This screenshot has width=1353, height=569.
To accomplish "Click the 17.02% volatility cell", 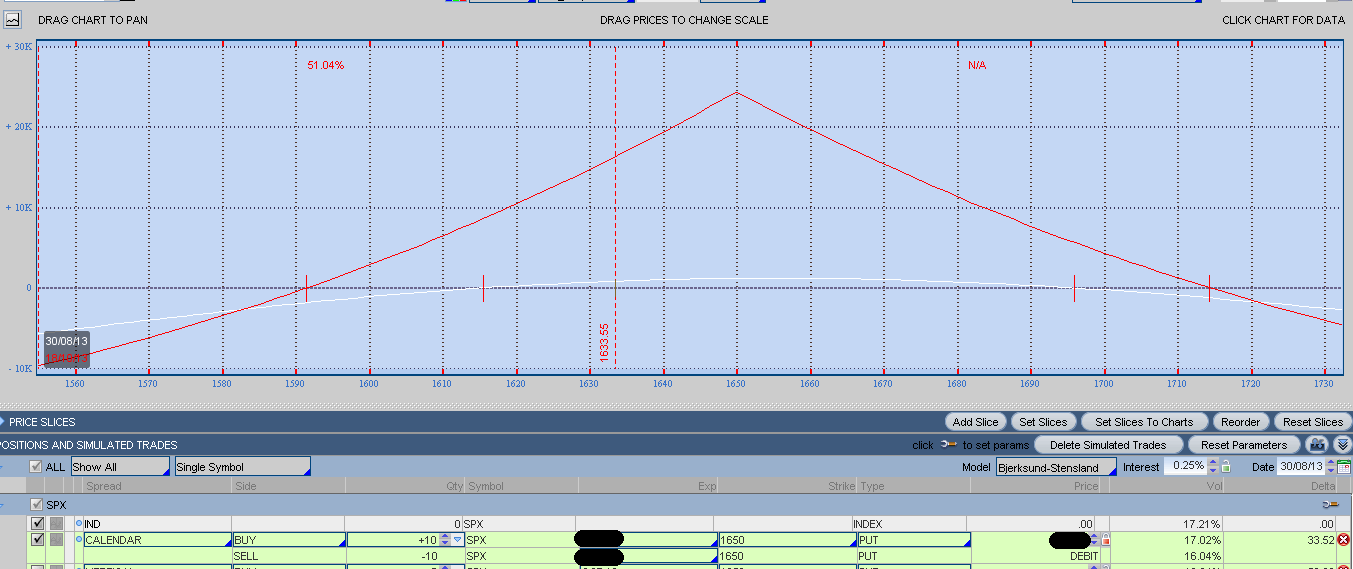I will click(1166, 540).
